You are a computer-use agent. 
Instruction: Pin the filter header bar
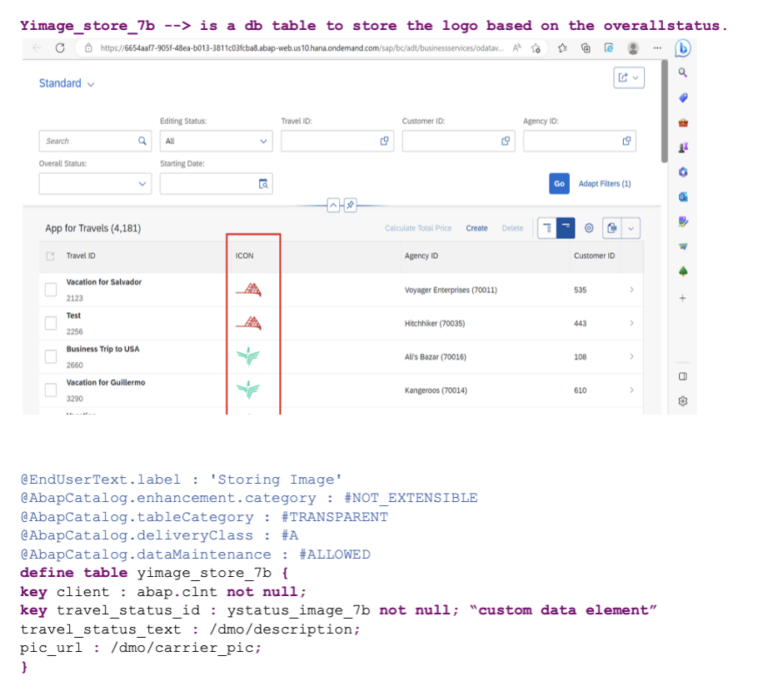350,205
